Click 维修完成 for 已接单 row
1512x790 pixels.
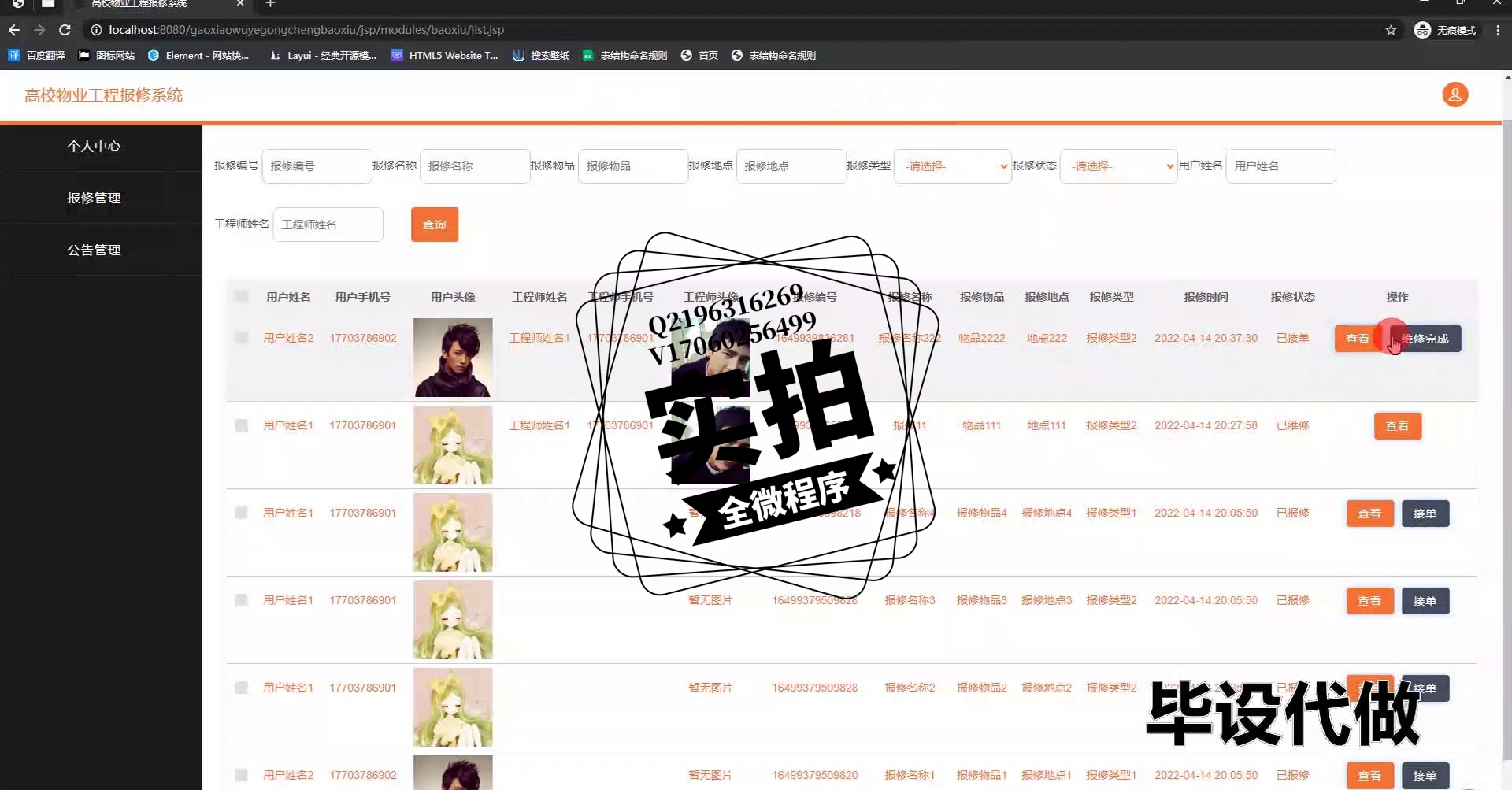click(x=1425, y=339)
